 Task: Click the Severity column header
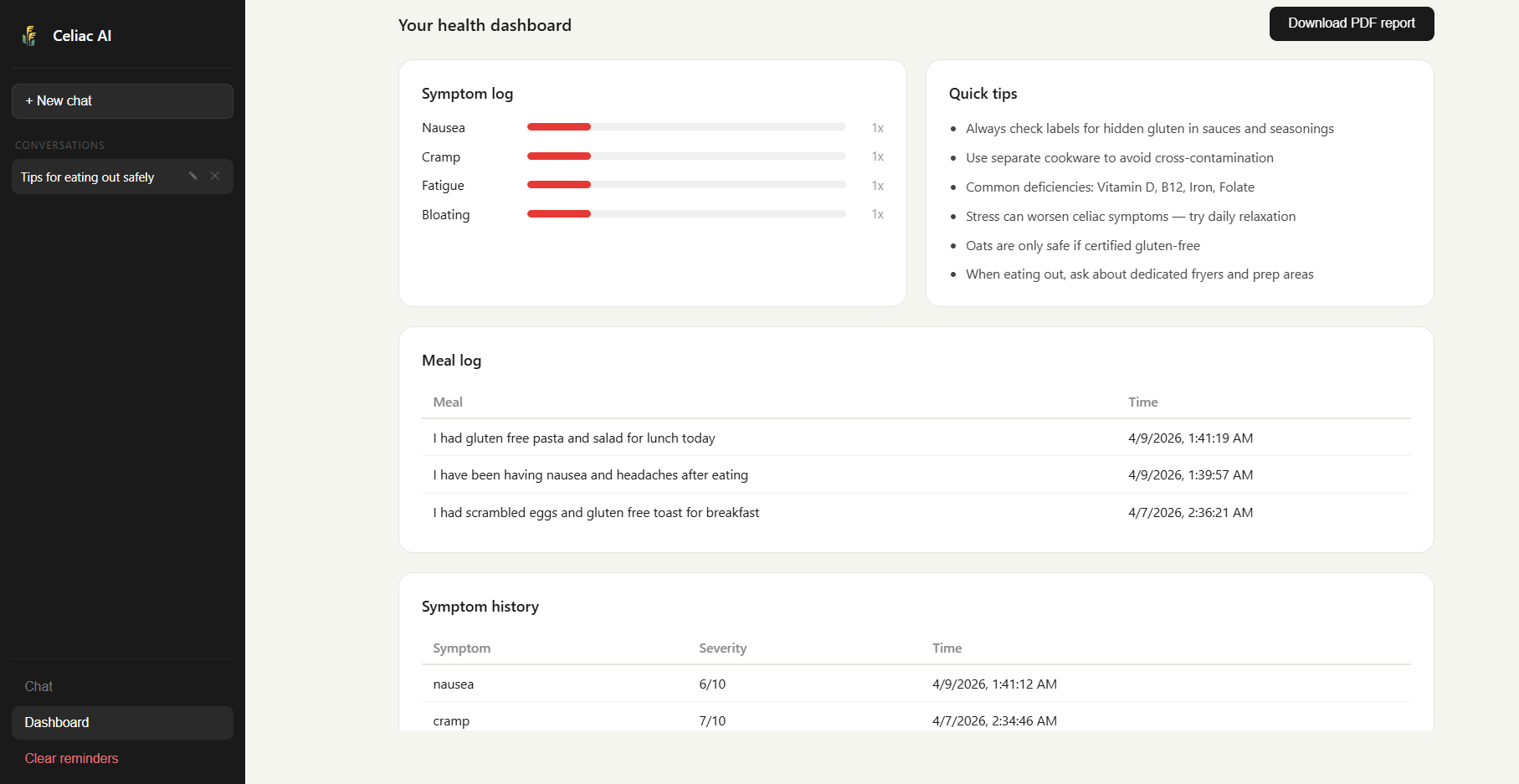[722, 648]
